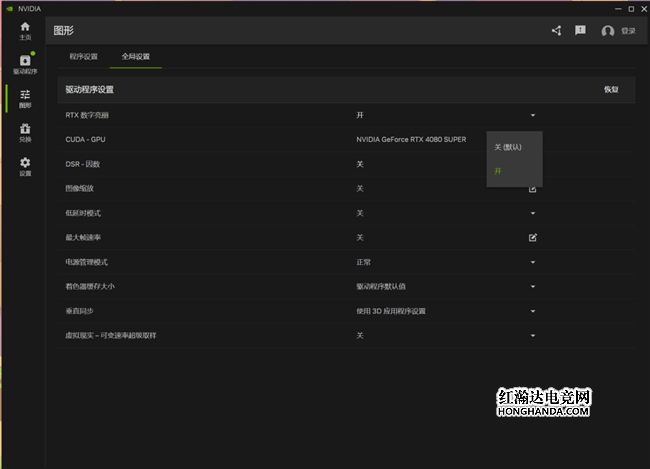
Task: Open the 兑换 redeem gift icon
Action: click(25, 132)
